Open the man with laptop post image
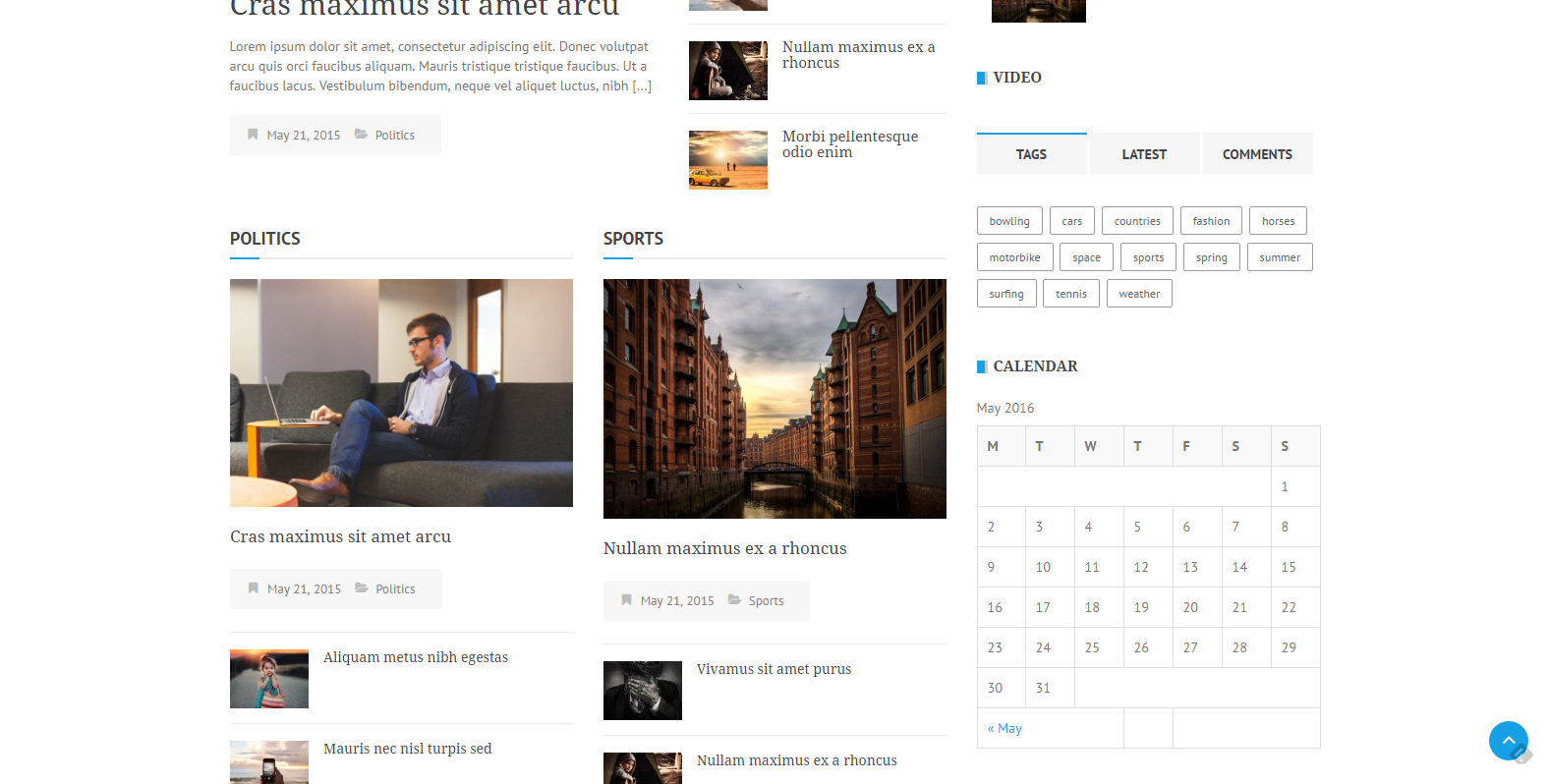Screen dimensions: 1549x784 401,393
